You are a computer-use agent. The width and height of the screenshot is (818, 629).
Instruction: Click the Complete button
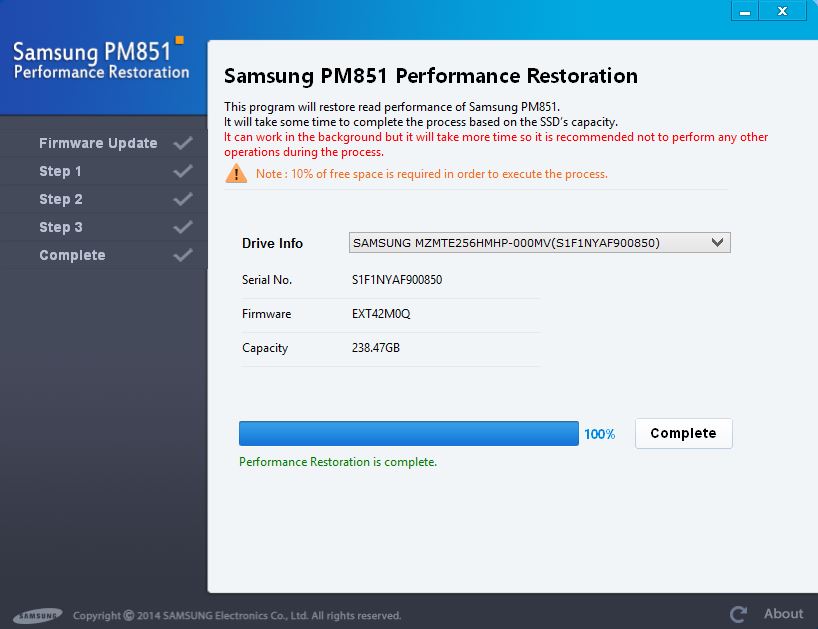click(683, 433)
